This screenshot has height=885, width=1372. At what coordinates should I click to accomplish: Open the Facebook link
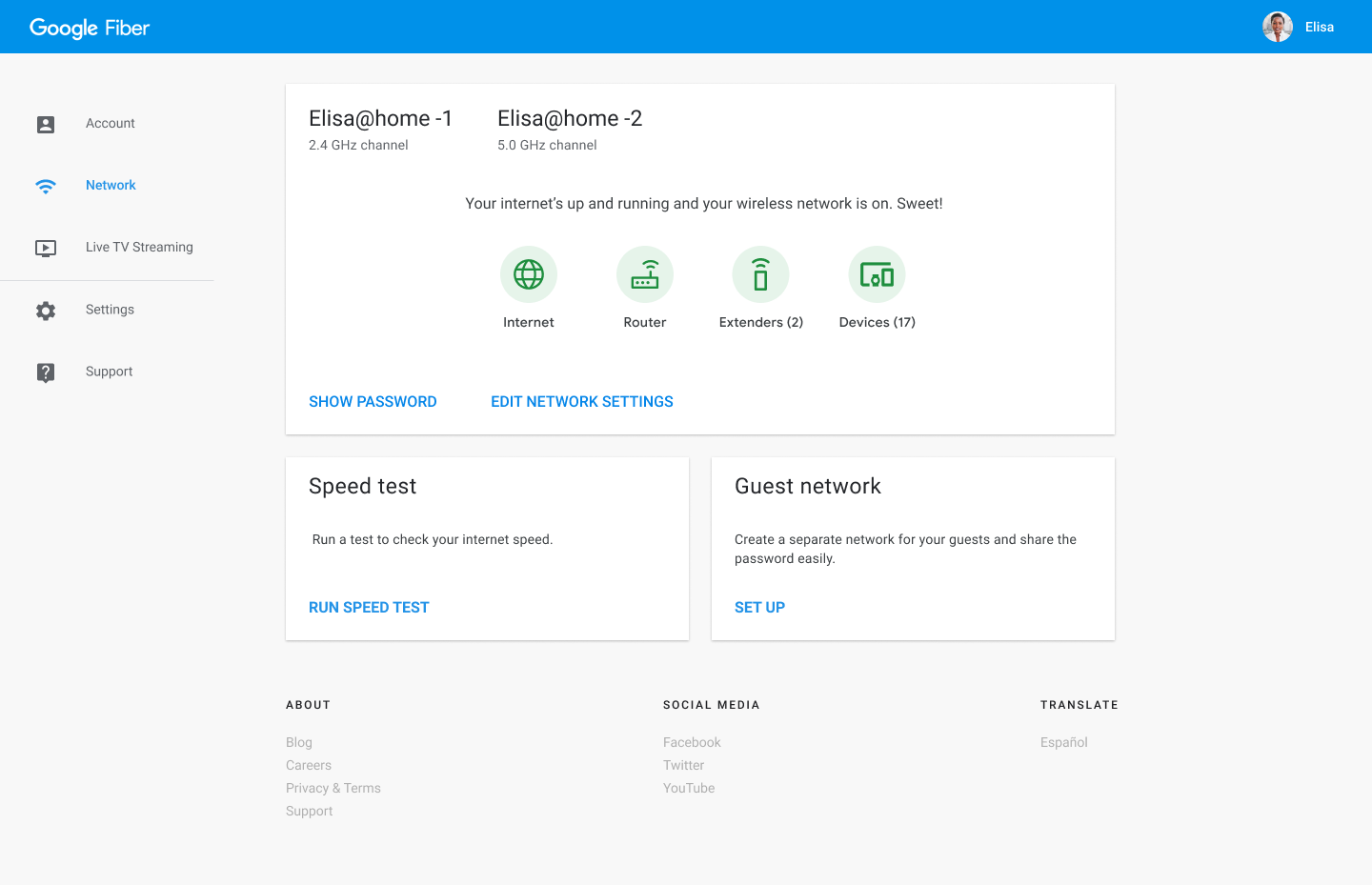pyautogui.click(x=692, y=742)
